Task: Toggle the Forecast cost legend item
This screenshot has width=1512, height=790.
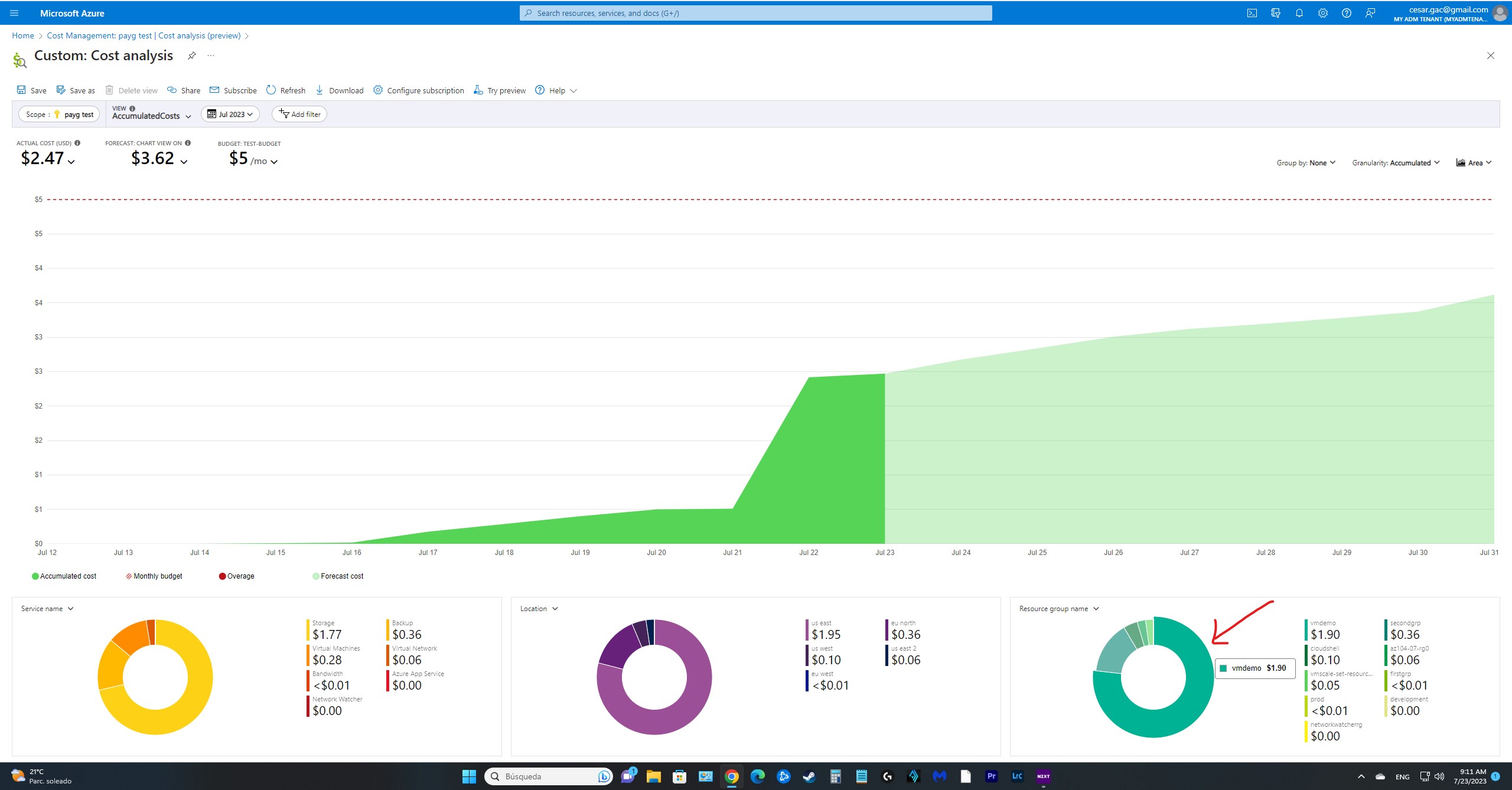Action: tap(338, 576)
